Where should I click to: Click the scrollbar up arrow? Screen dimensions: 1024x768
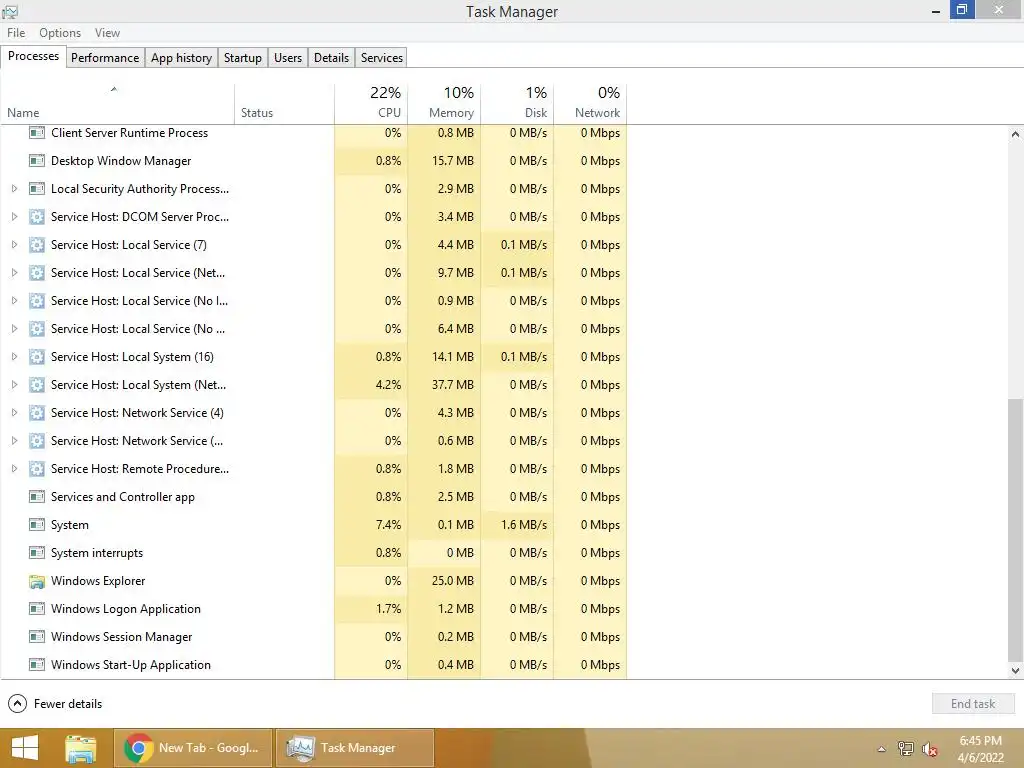(1015, 134)
